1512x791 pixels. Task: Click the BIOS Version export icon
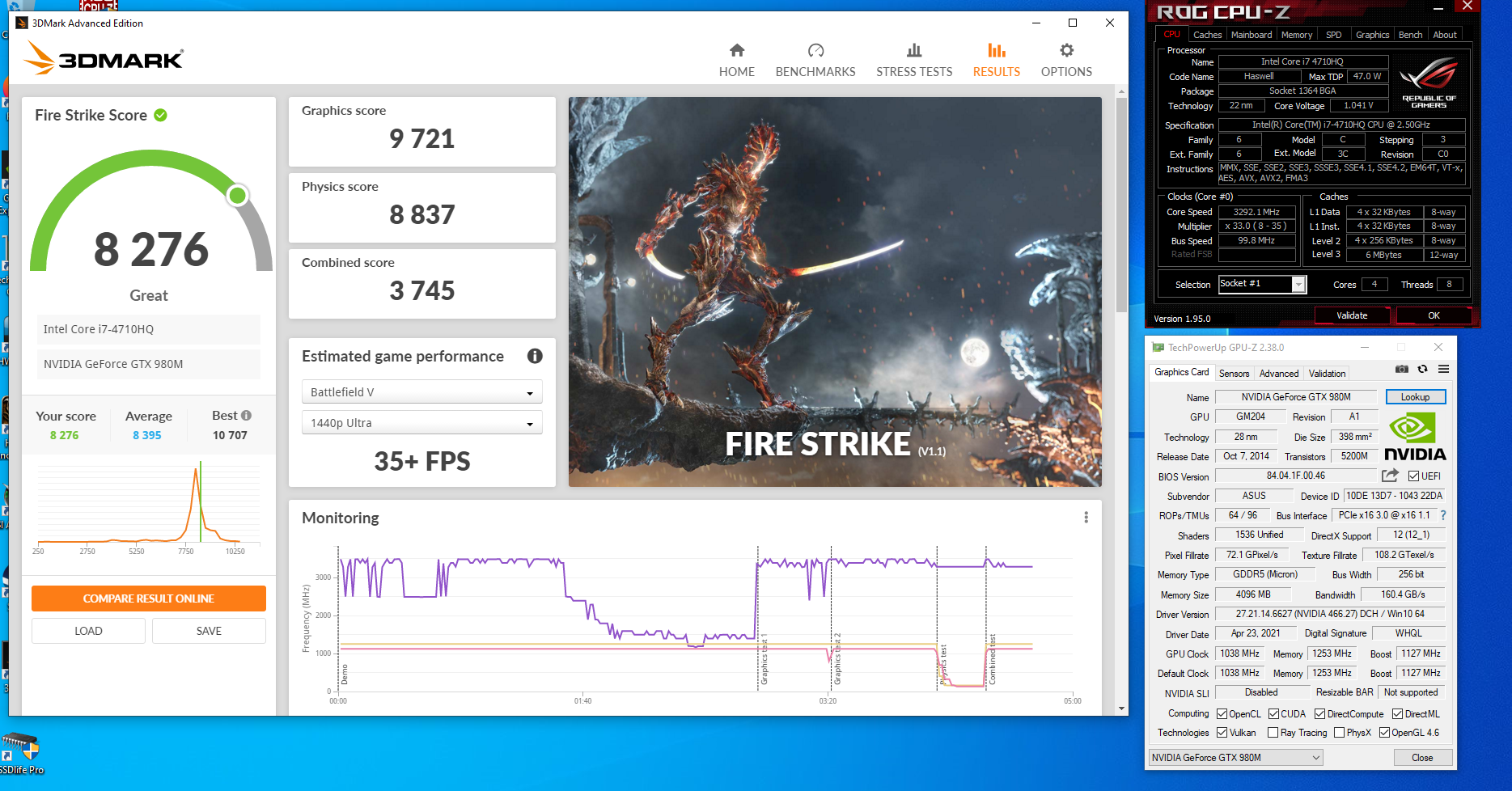pos(1390,476)
